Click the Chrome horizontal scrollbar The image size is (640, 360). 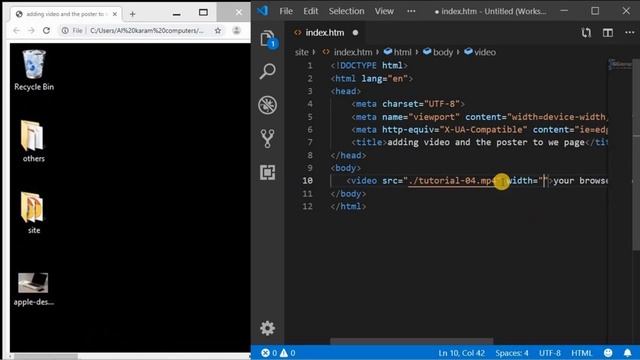click(x=45, y=356)
